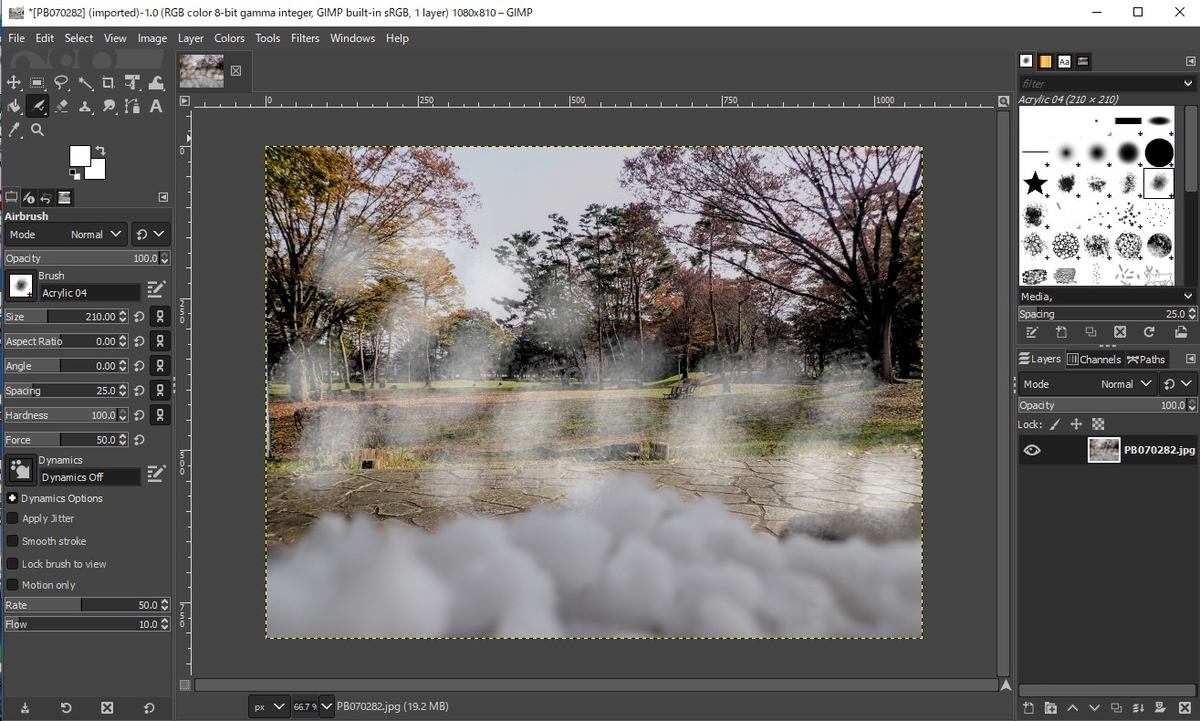Open zoom percentage dropdown
The image size is (1200, 721).
[326, 707]
